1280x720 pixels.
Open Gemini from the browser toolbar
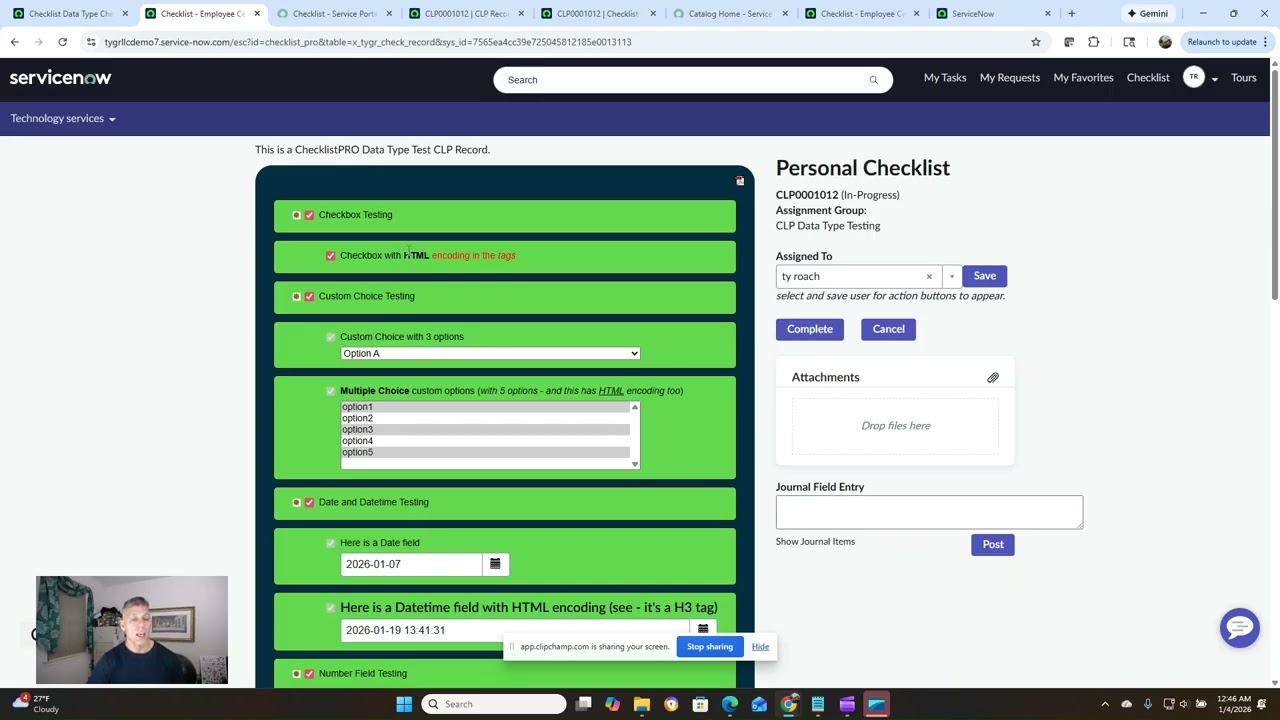pyautogui.click(x=1148, y=13)
